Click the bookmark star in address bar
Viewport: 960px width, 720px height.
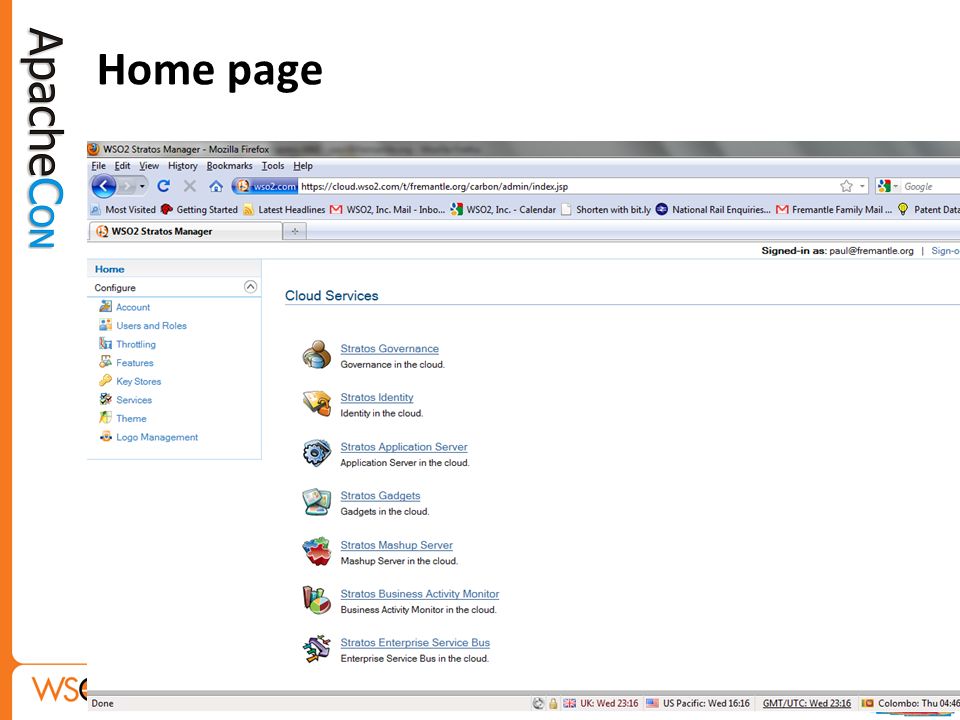846,186
